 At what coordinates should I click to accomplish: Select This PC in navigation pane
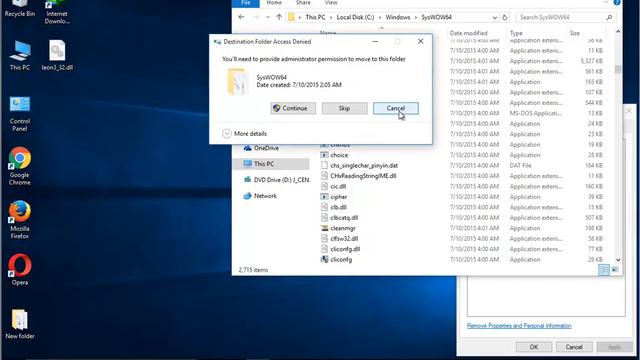pyautogui.click(x=271, y=164)
